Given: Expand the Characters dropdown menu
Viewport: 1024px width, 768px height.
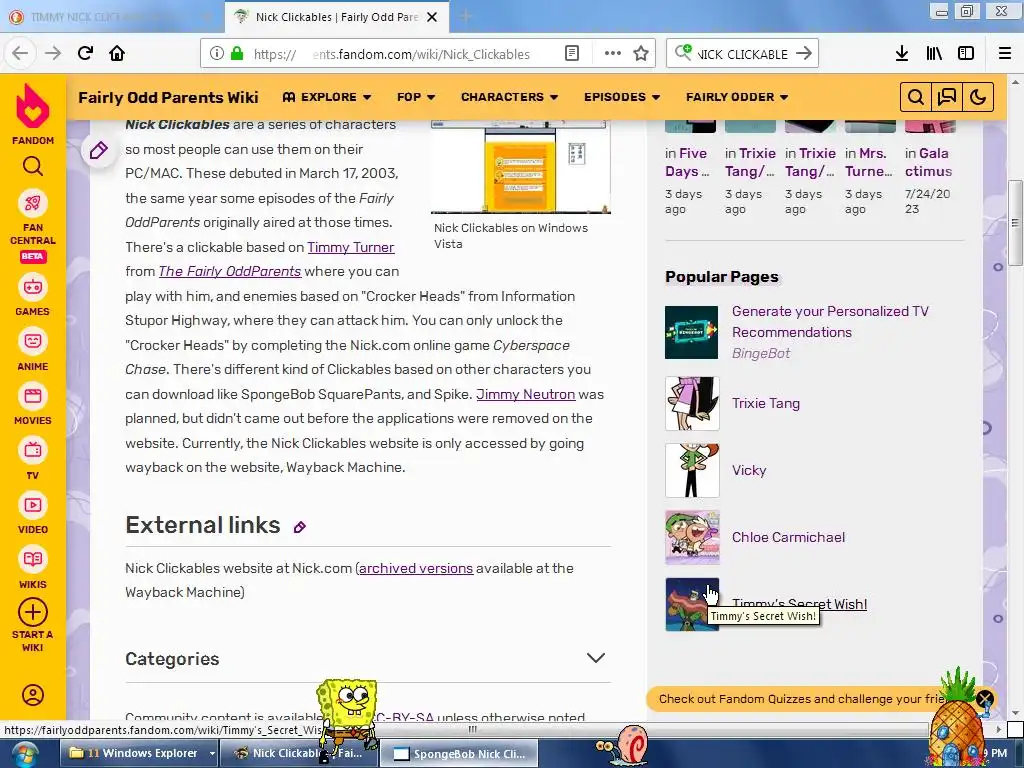Looking at the screenshot, I should click(509, 97).
